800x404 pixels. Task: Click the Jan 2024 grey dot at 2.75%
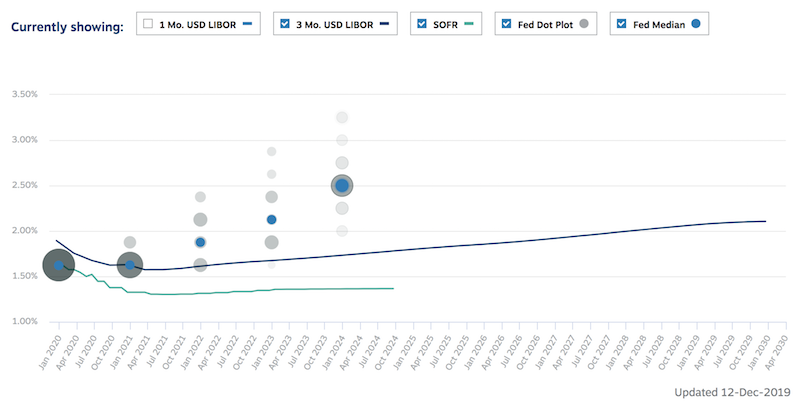tap(342, 163)
